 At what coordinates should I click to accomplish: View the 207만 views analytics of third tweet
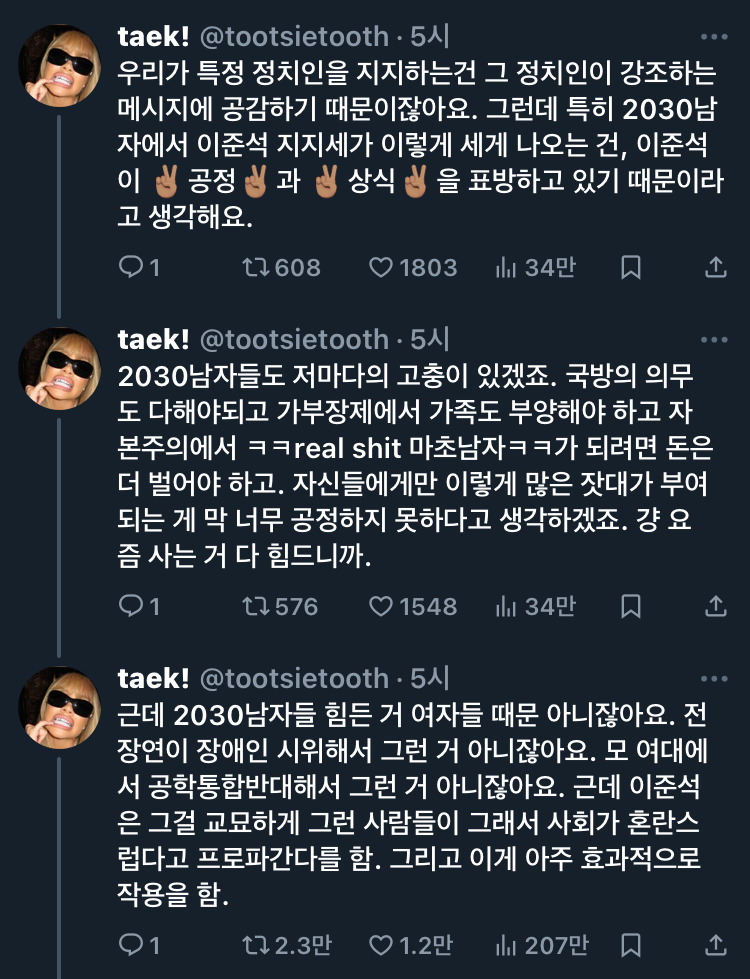pyautogui.click(x=505, y=944)
